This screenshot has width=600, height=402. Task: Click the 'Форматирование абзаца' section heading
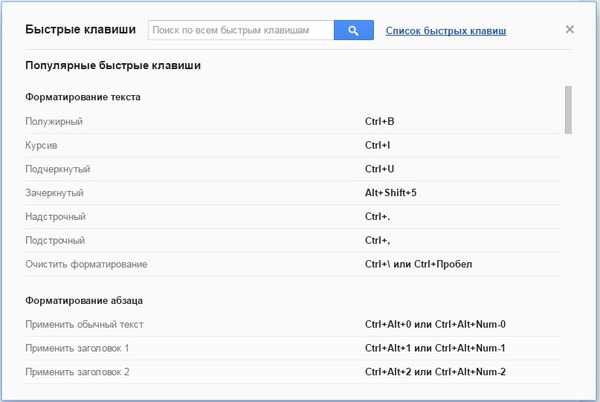[x=84, y=301]
